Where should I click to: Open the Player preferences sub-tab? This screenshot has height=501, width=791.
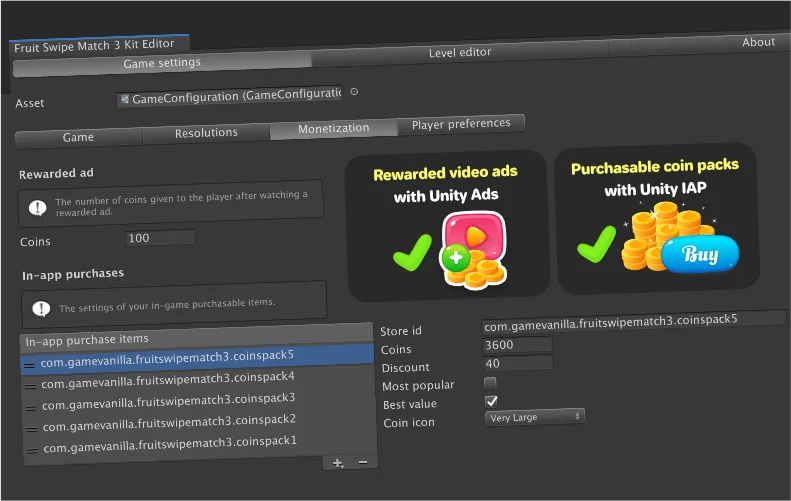(461, 124)
